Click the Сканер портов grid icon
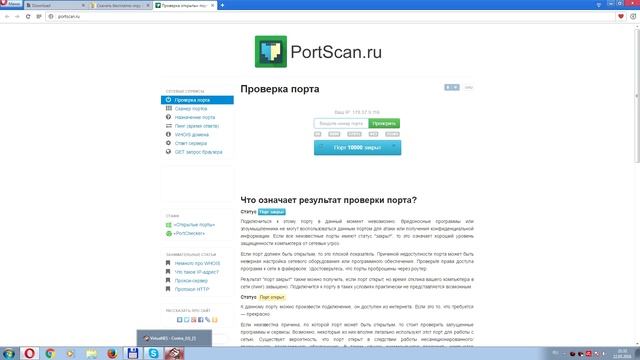The height and width of the screenshot is (360, 640). [x=169, y=109]
